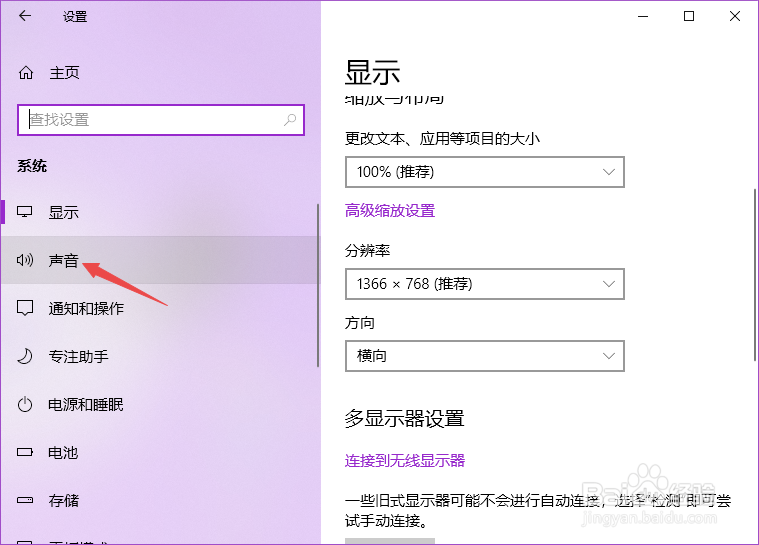759x545 pixels.
Task: Expand the 100% (推荐) scale dropdown
Action: tap(484, 172)
